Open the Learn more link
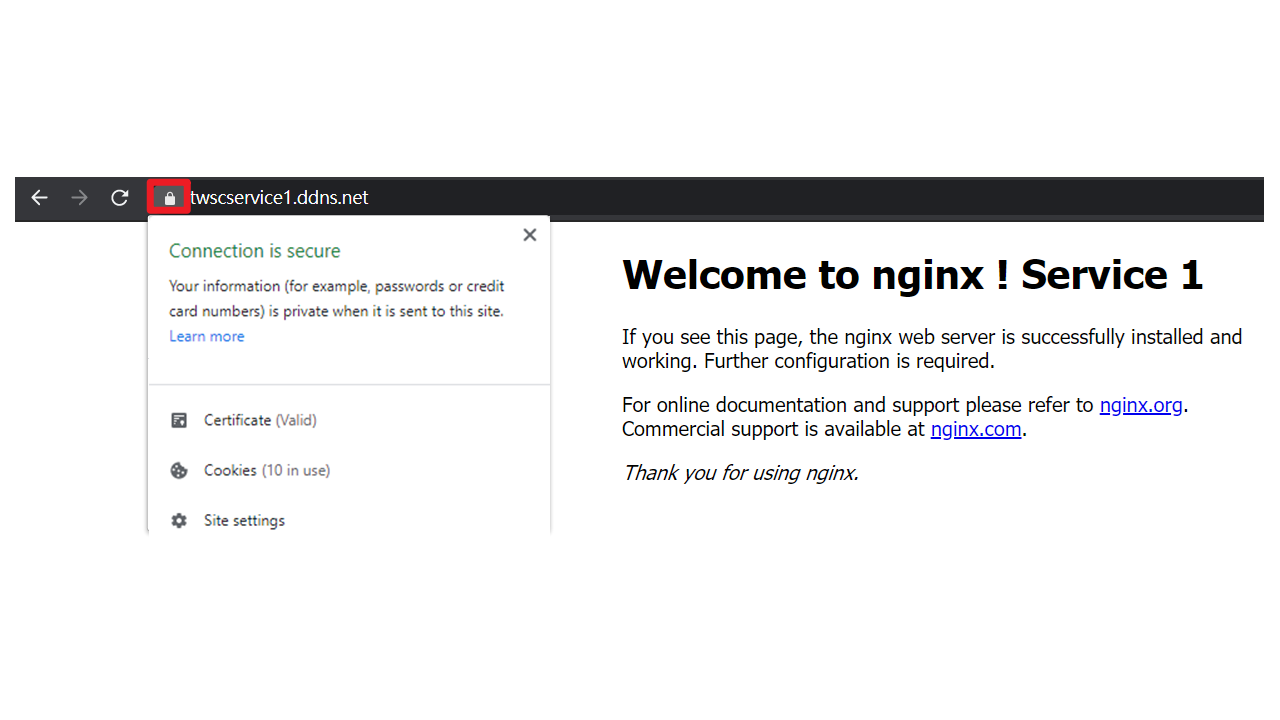The image size is (1280, 720). [207, 336]
